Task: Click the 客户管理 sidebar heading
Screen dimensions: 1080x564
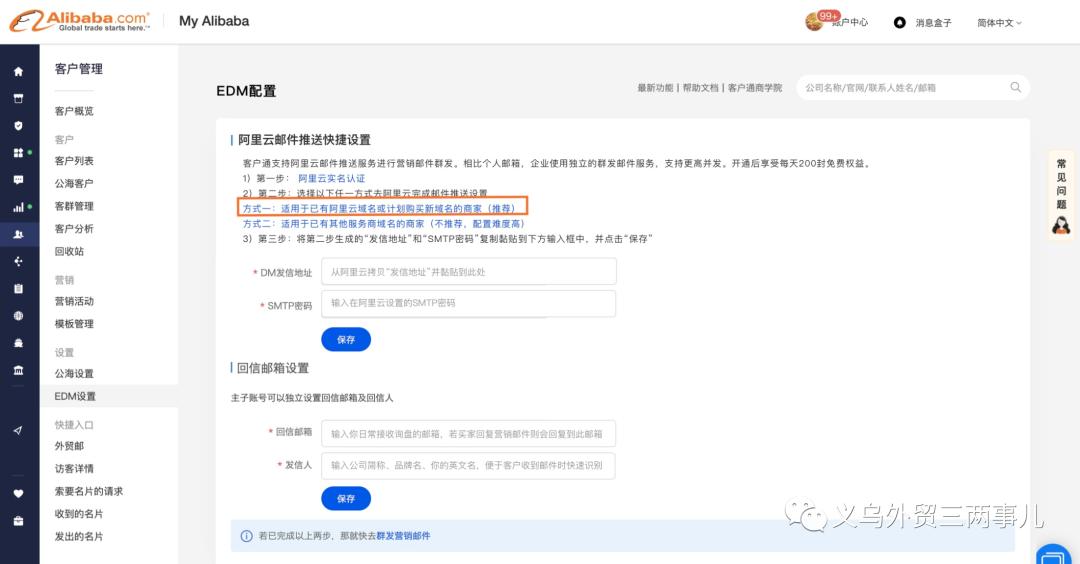Action: click(79, 69)
